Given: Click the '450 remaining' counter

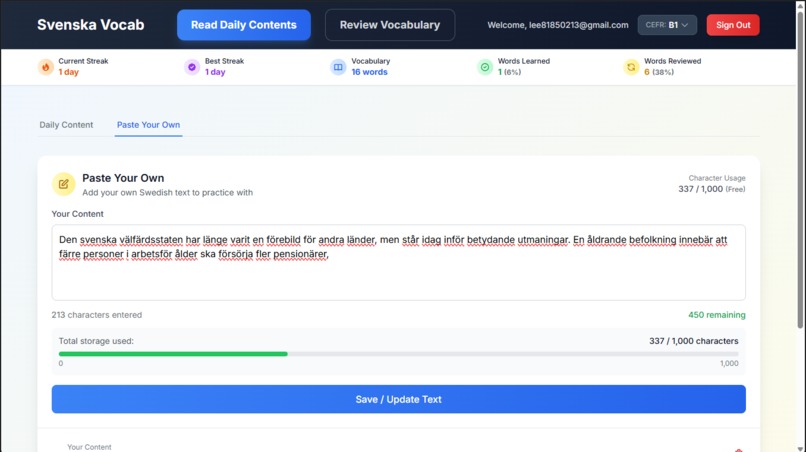Looking at the screenshot, I should (717, 315).
